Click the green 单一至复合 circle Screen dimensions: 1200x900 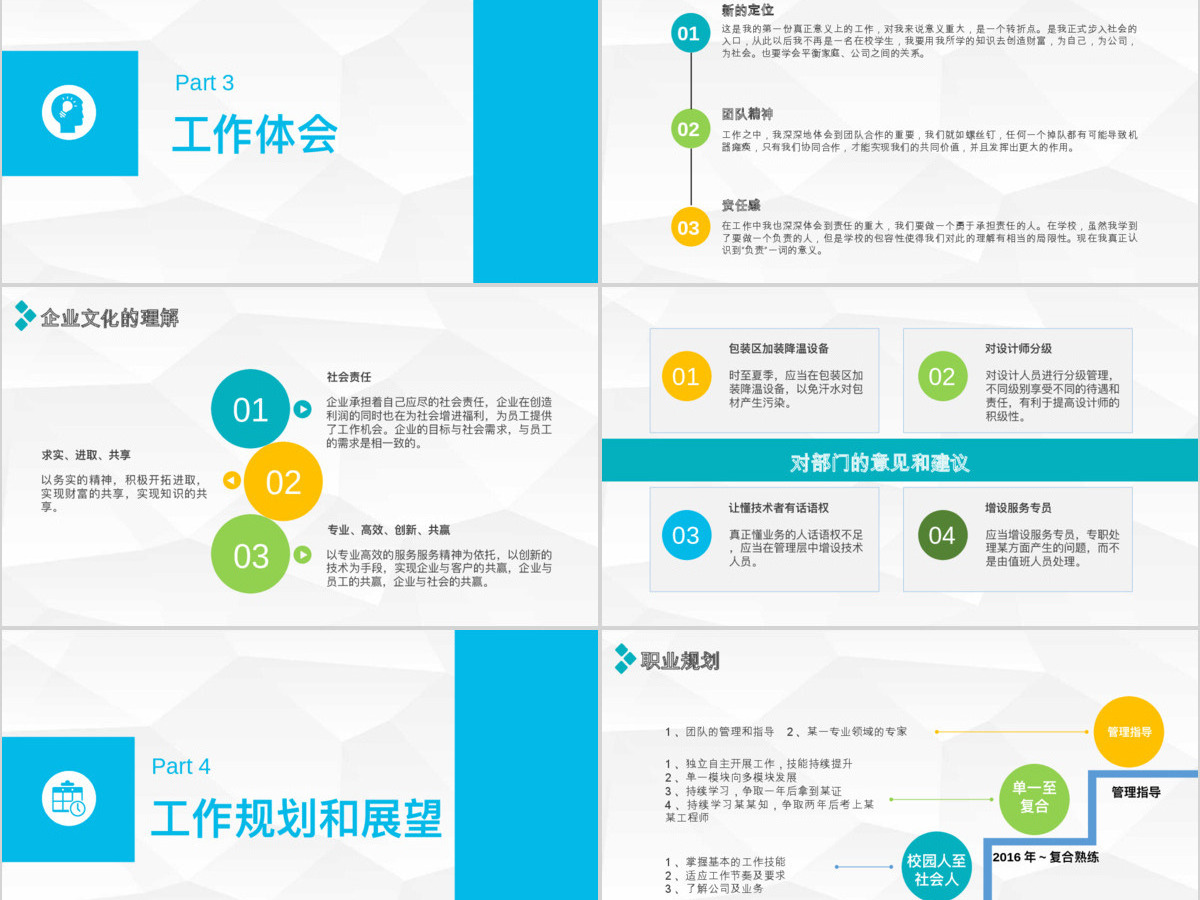[1034, 797]
